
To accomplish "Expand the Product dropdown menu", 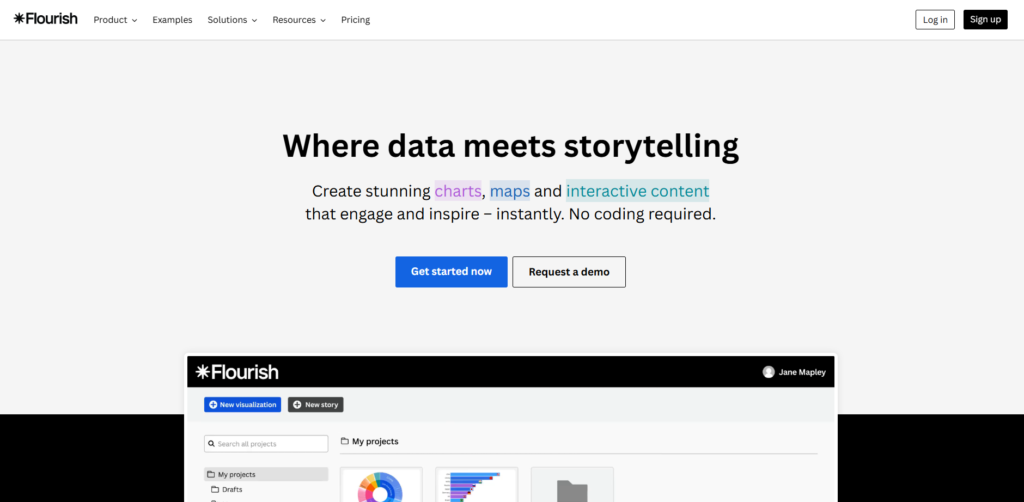I will (115, 20).
